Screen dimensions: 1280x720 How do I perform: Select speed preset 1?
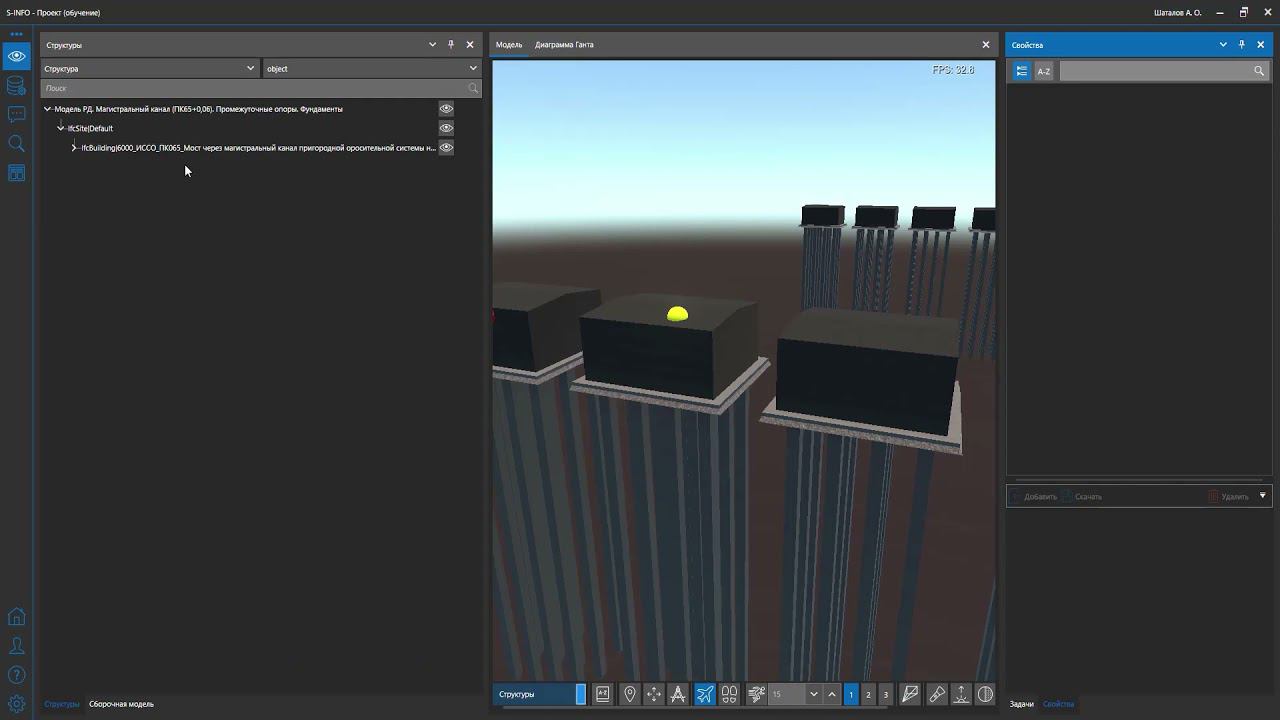(x=851, y=694)
